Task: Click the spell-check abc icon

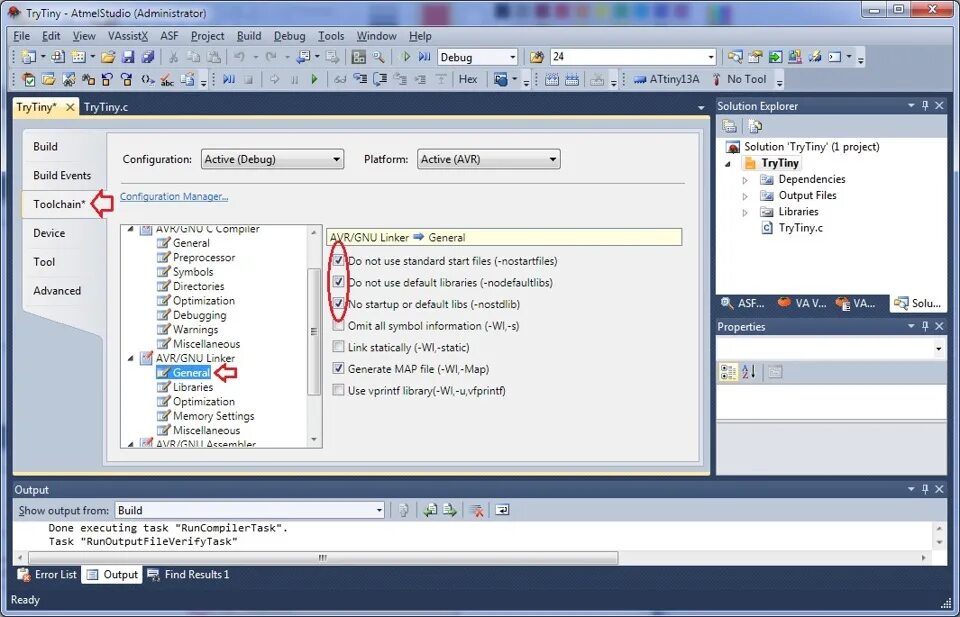Action: [x=167, y=79]
